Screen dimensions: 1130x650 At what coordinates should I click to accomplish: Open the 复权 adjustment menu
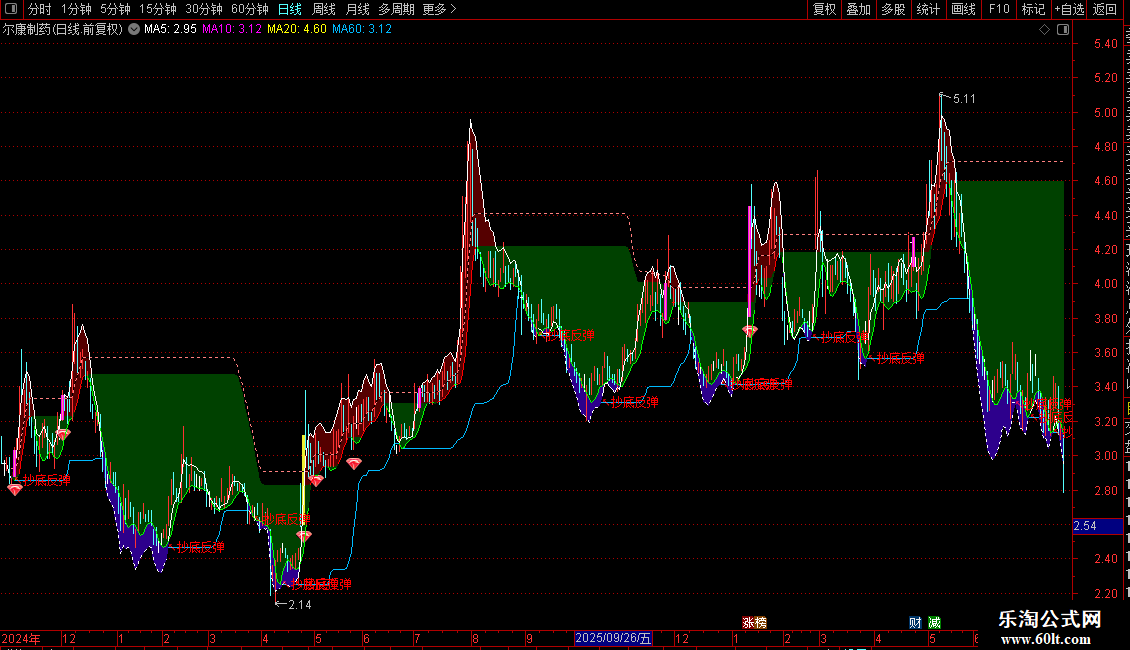[x=824, y=9]
